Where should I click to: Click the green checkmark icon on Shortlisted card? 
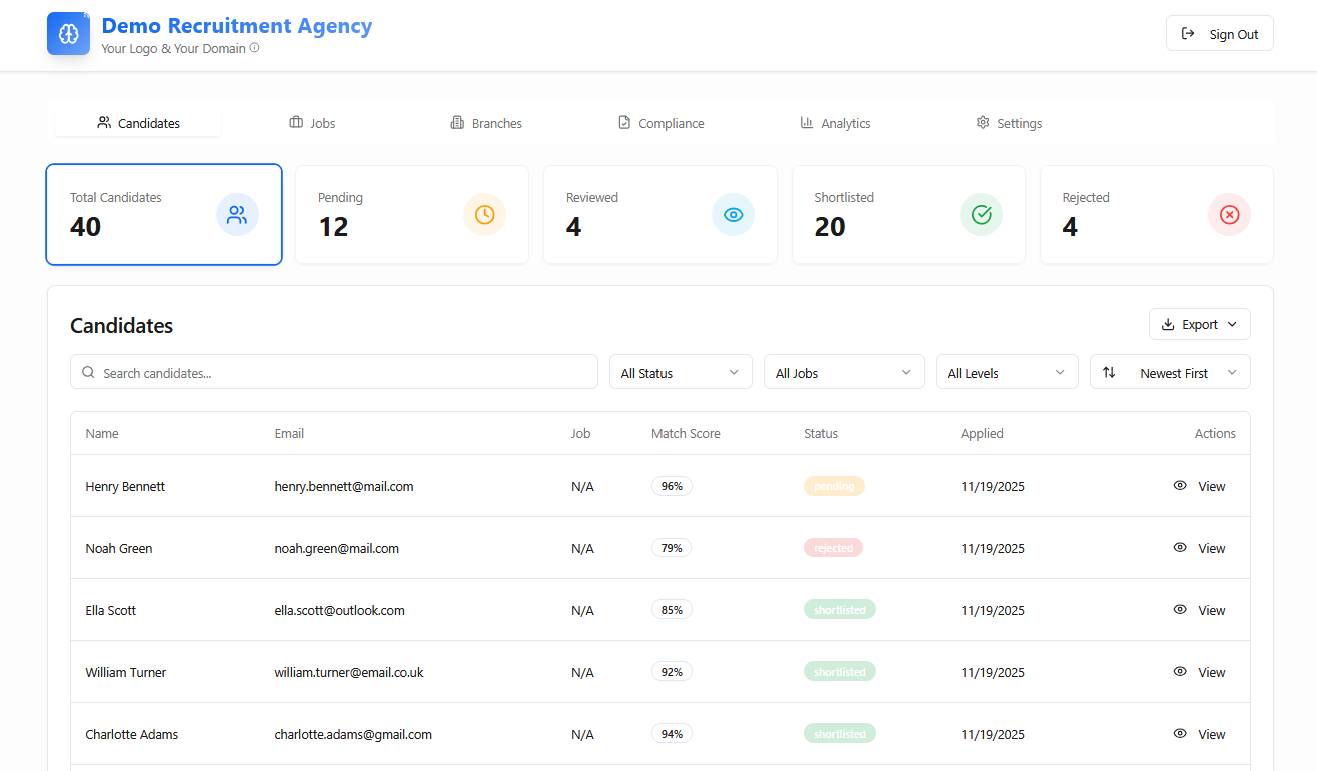coord(981,215)
